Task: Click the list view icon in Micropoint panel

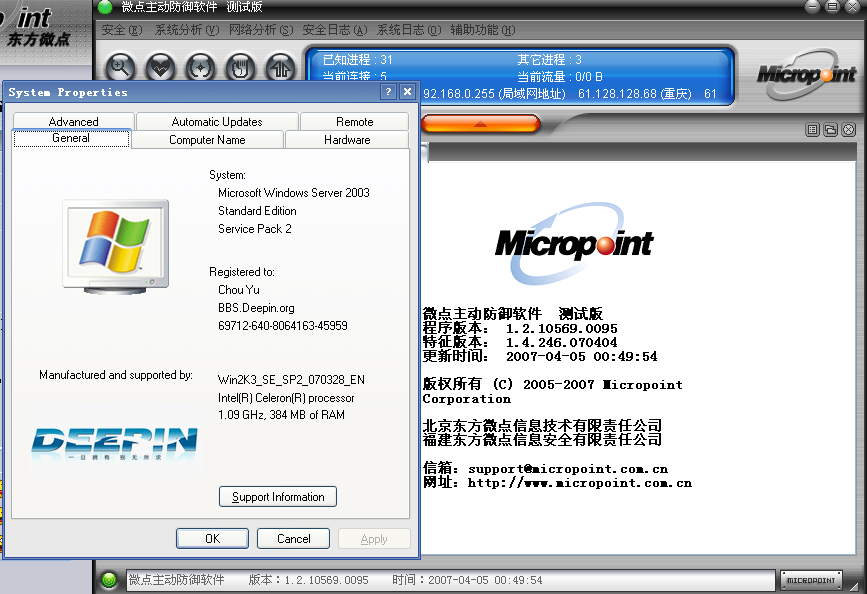Action: [812, 130]
